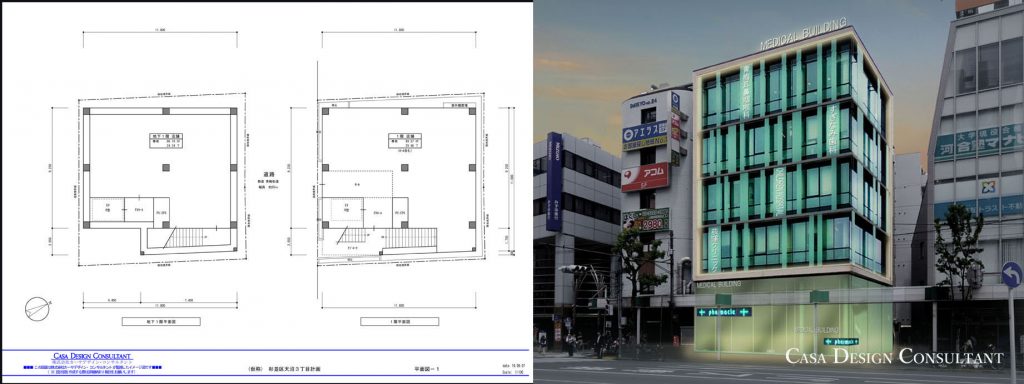Click the staircase symbol in first floor plan
The width and height of the screenshot is (1024, 384).
(x=388, y=238)
